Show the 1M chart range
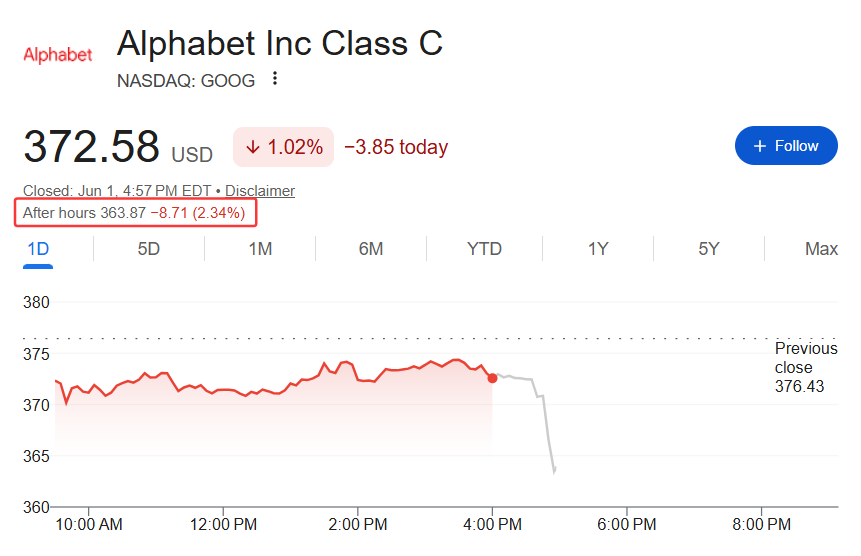Screen dimensions: 861x556 (260, 249)
